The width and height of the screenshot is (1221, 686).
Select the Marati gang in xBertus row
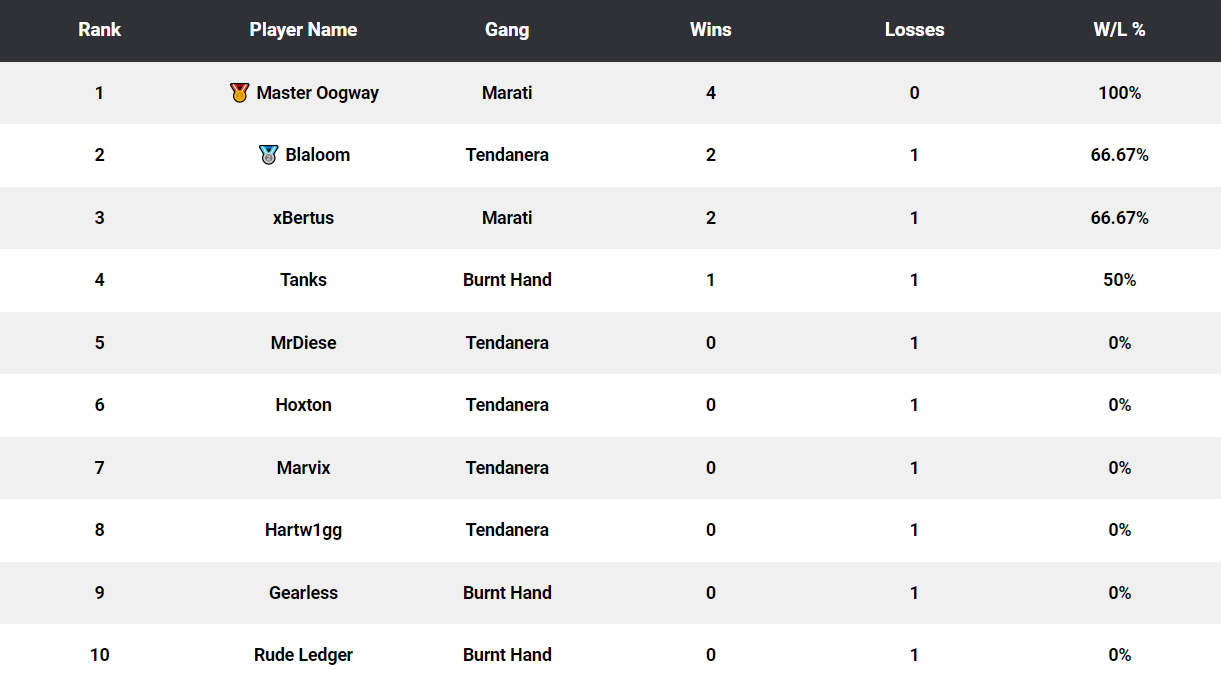507,218
